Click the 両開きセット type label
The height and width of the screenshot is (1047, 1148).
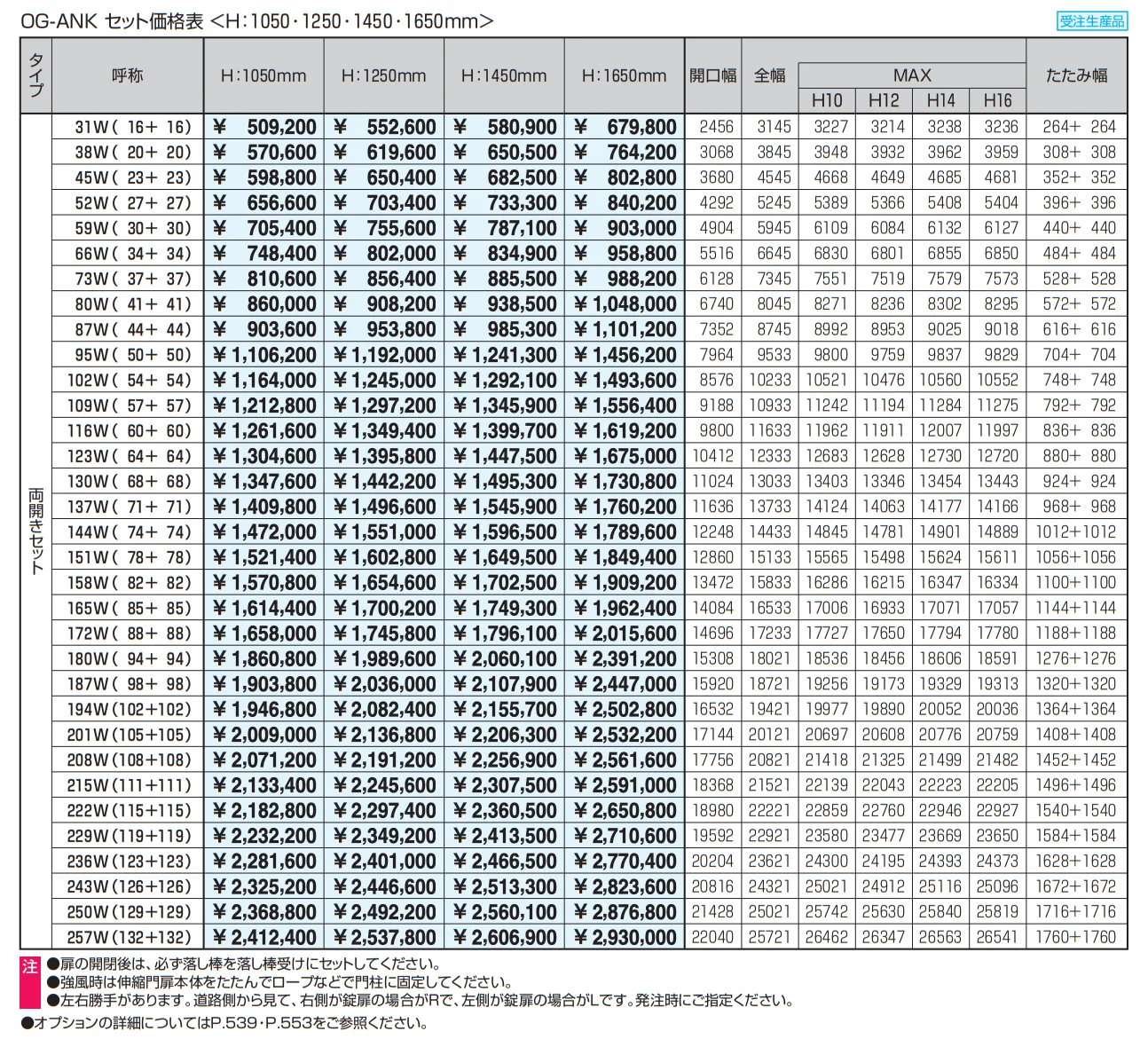36,531
